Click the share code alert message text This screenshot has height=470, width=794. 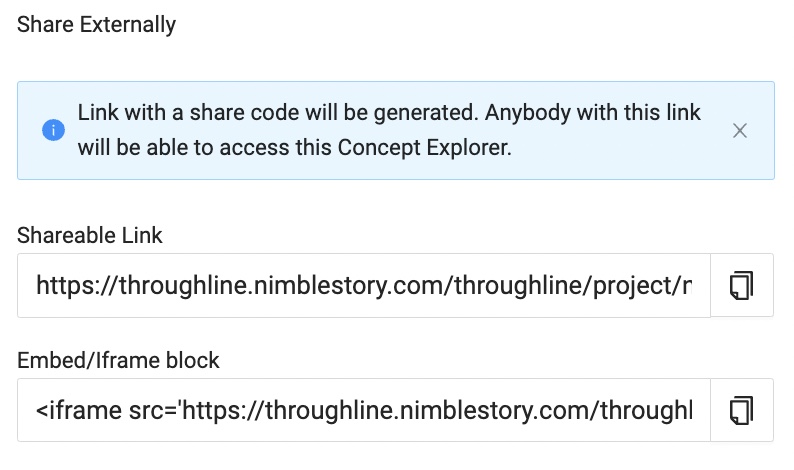point(390,111)
